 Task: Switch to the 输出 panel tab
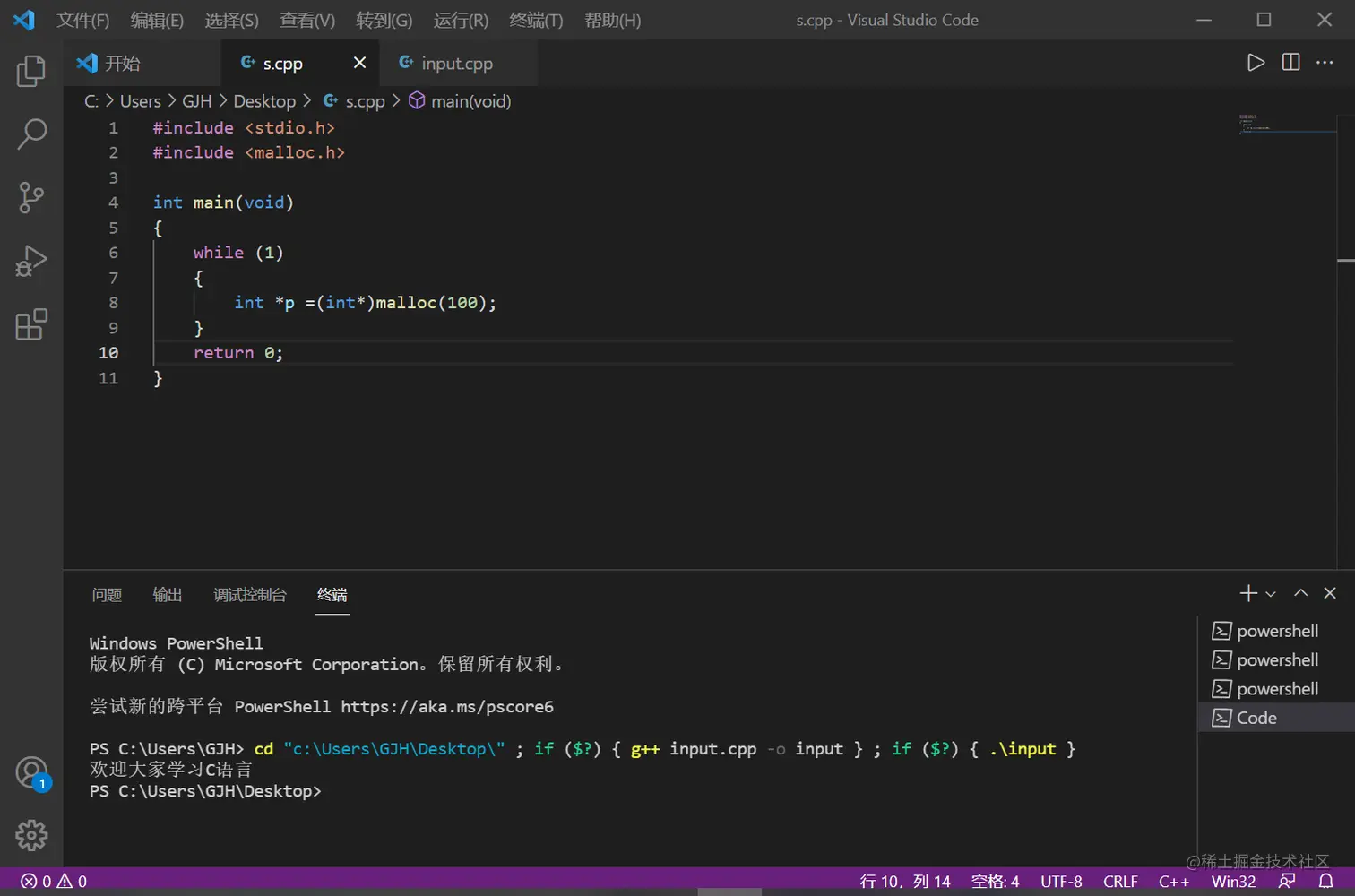(x=168, y=595)
